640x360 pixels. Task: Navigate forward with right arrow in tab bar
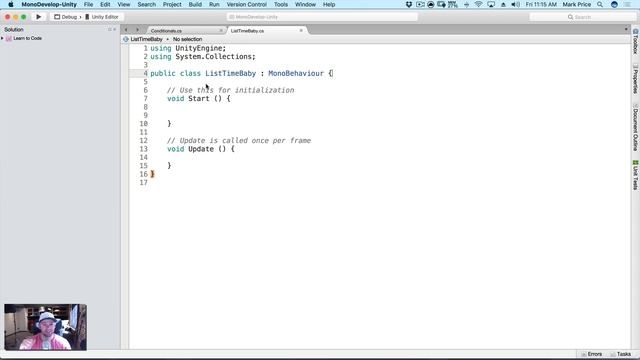pos(137,30)
